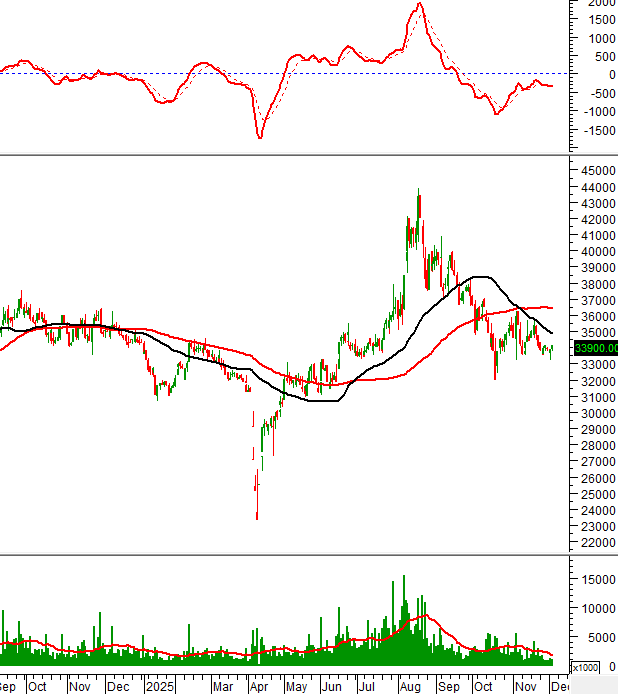Click the x1000 volume multiplier label
Viewport: 618px width, 694px height.
(x=584, y=667)
